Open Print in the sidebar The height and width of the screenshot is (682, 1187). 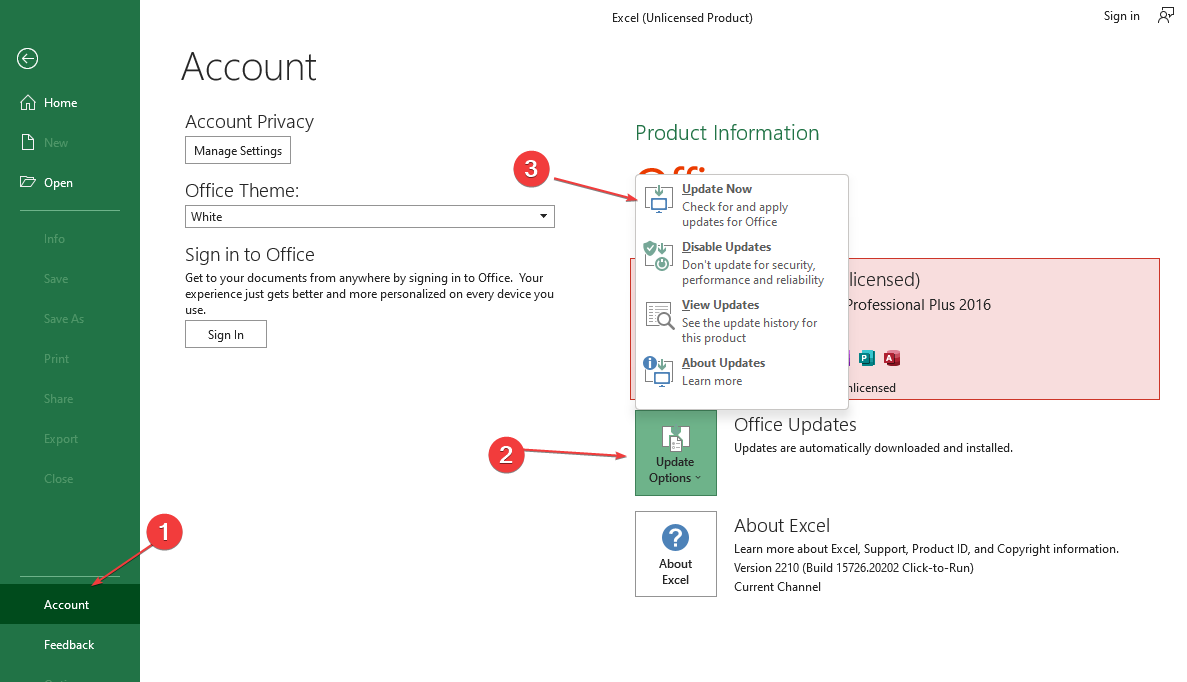click(x=70, y=359)
